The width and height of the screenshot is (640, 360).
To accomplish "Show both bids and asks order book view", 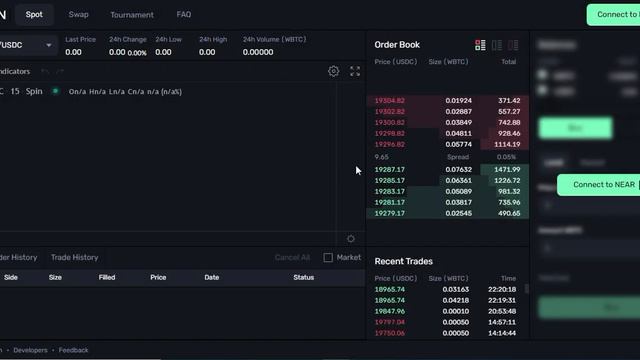I will tap(480, 45).
